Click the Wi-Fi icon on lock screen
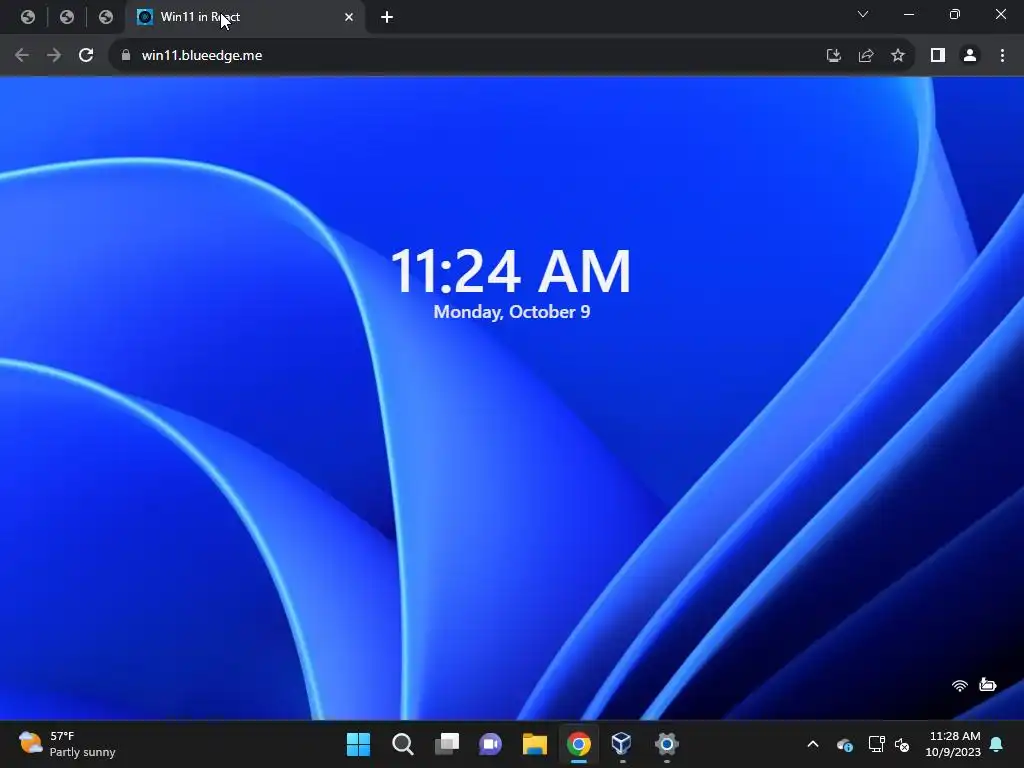Screen dimensions: 1024x768 pyautogui.click(x=959, y=685)
